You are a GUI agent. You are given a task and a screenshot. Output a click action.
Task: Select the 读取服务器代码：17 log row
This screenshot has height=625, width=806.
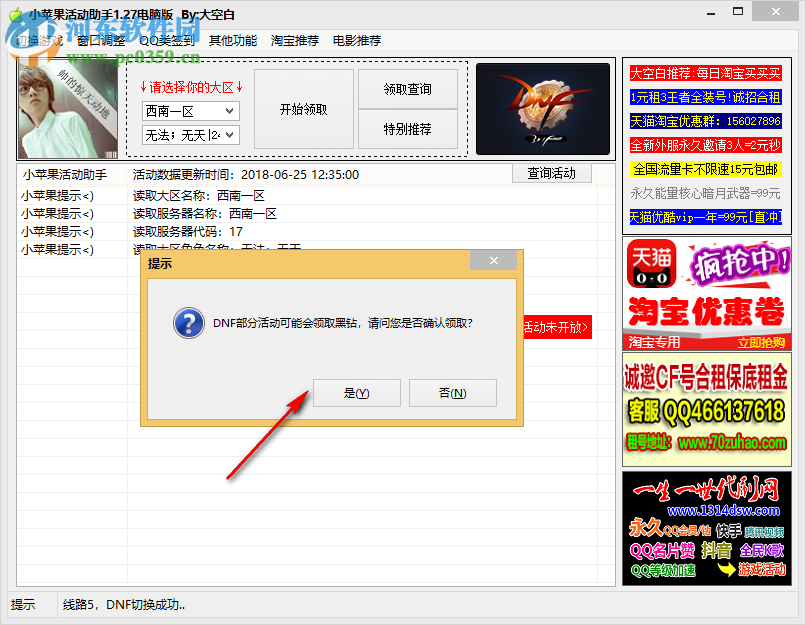pos(316,232)
